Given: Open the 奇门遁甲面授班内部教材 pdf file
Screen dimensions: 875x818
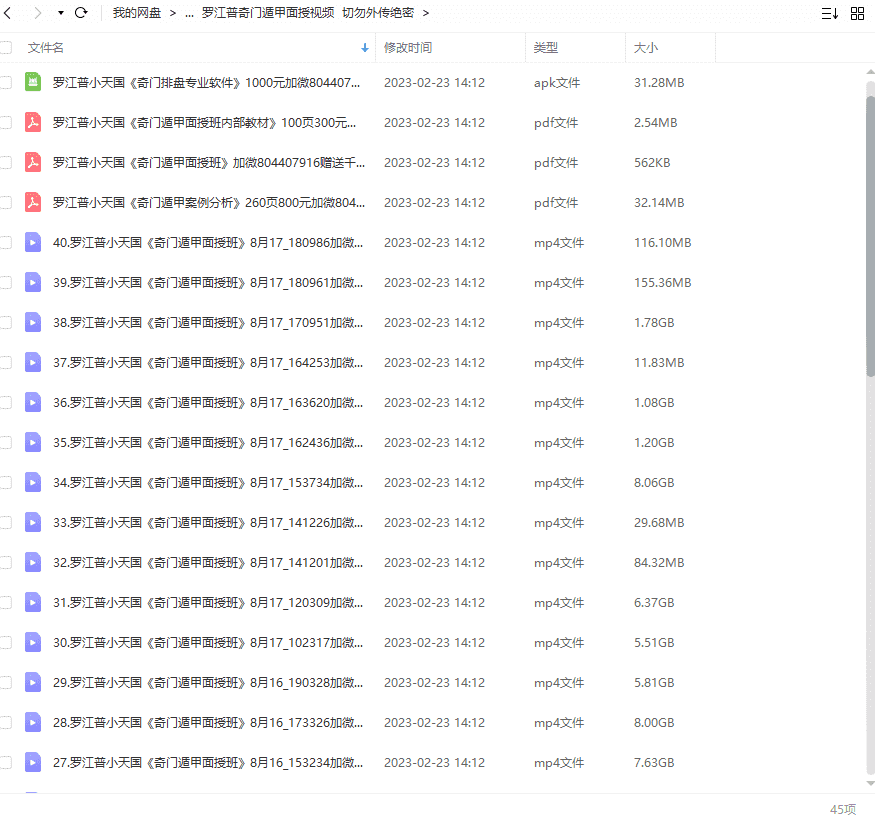Looking at the screenshot, I should tap(204, 122).
